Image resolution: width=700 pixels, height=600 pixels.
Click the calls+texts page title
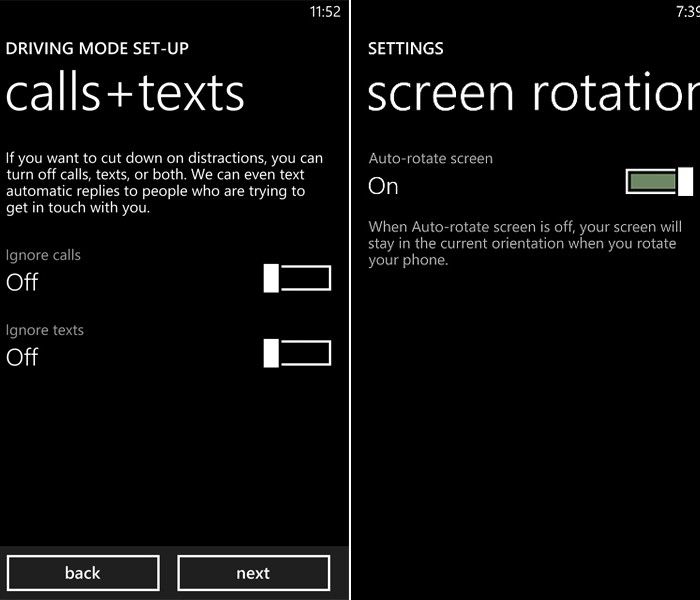click(x=125, y=93)
